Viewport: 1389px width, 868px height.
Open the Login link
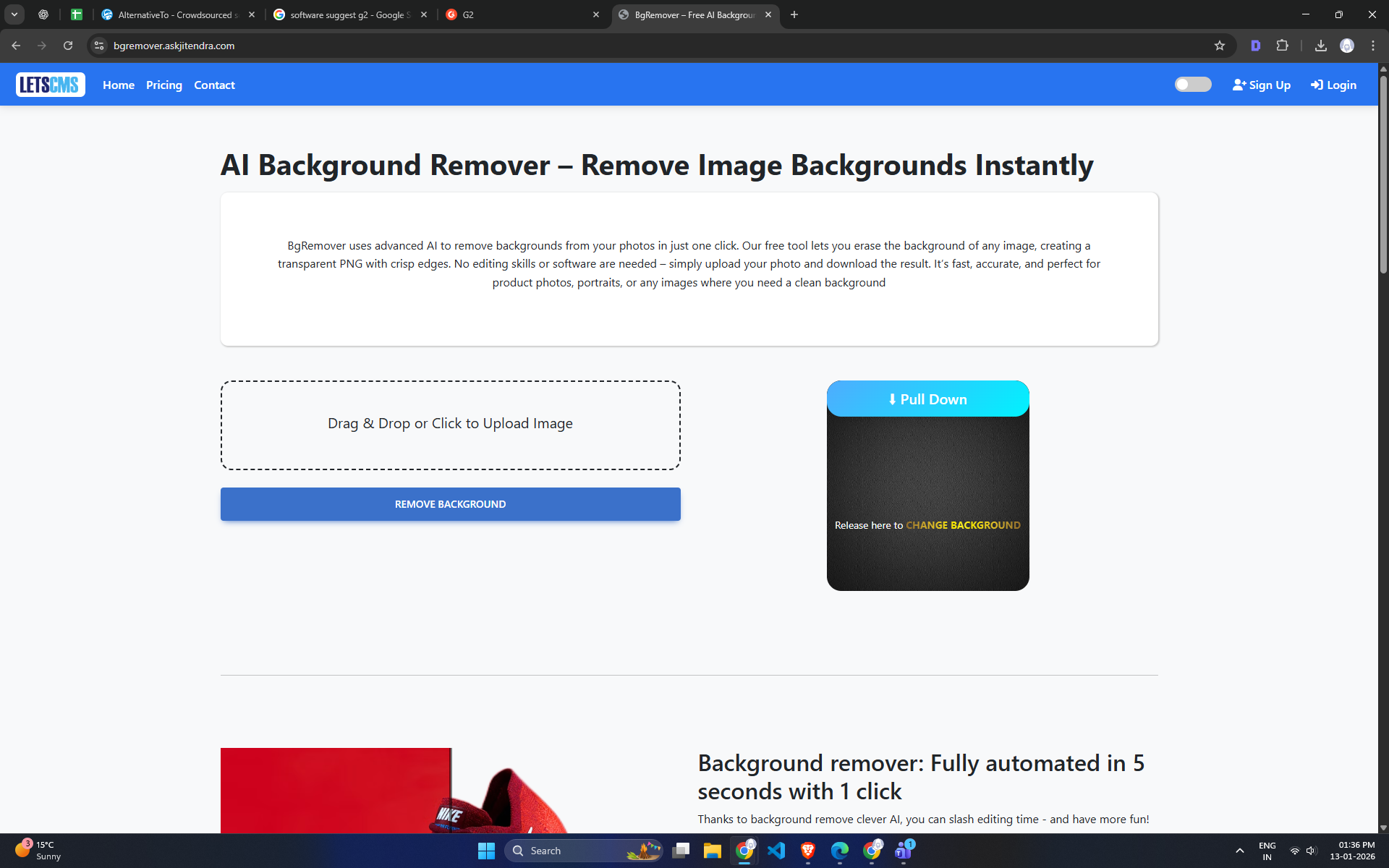[1333, 85]
